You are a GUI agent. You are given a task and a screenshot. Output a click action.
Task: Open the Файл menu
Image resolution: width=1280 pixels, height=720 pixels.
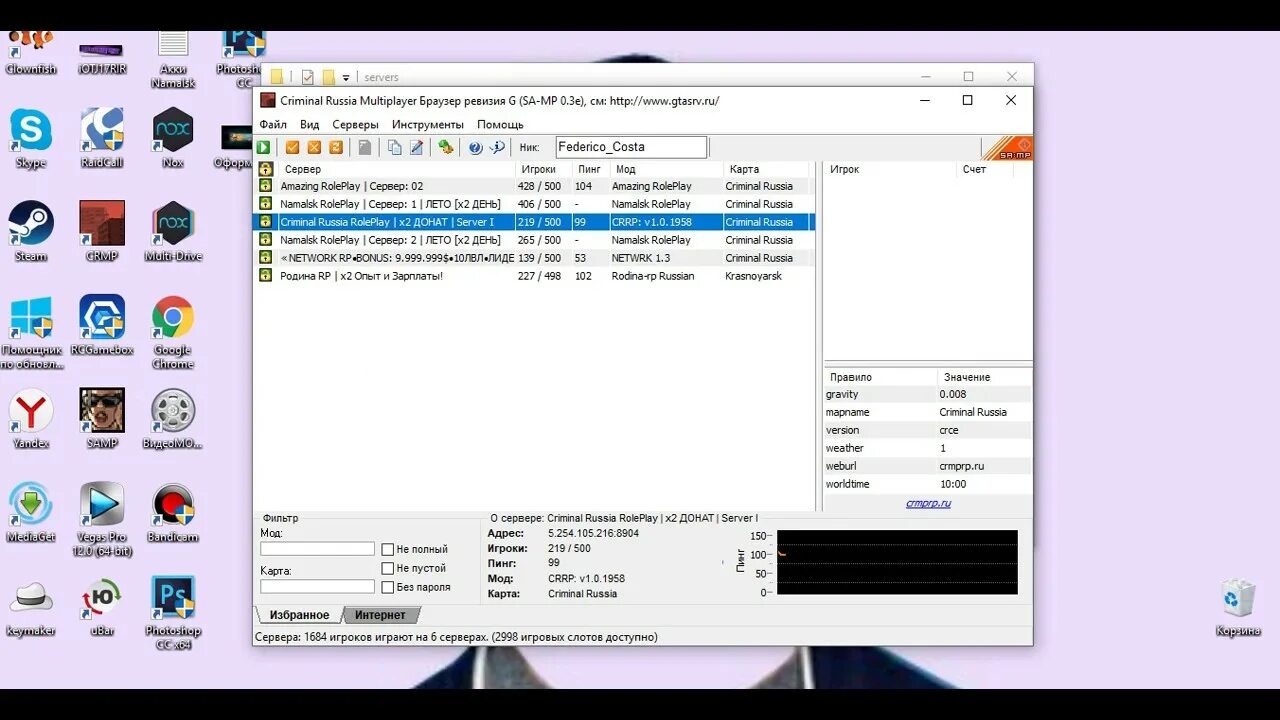coord(273,125)
